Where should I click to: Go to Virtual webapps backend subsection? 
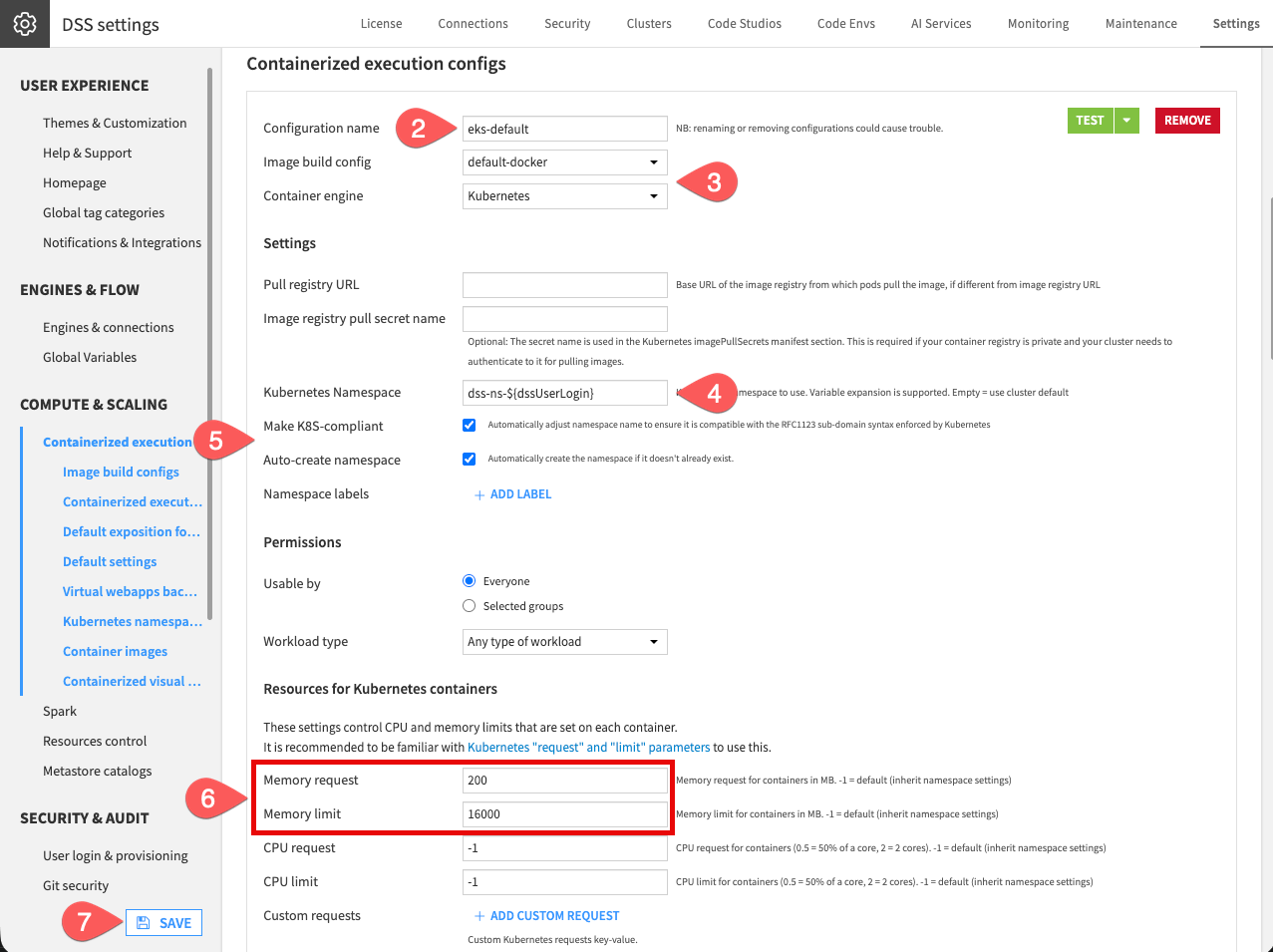(x=131, y=592)
